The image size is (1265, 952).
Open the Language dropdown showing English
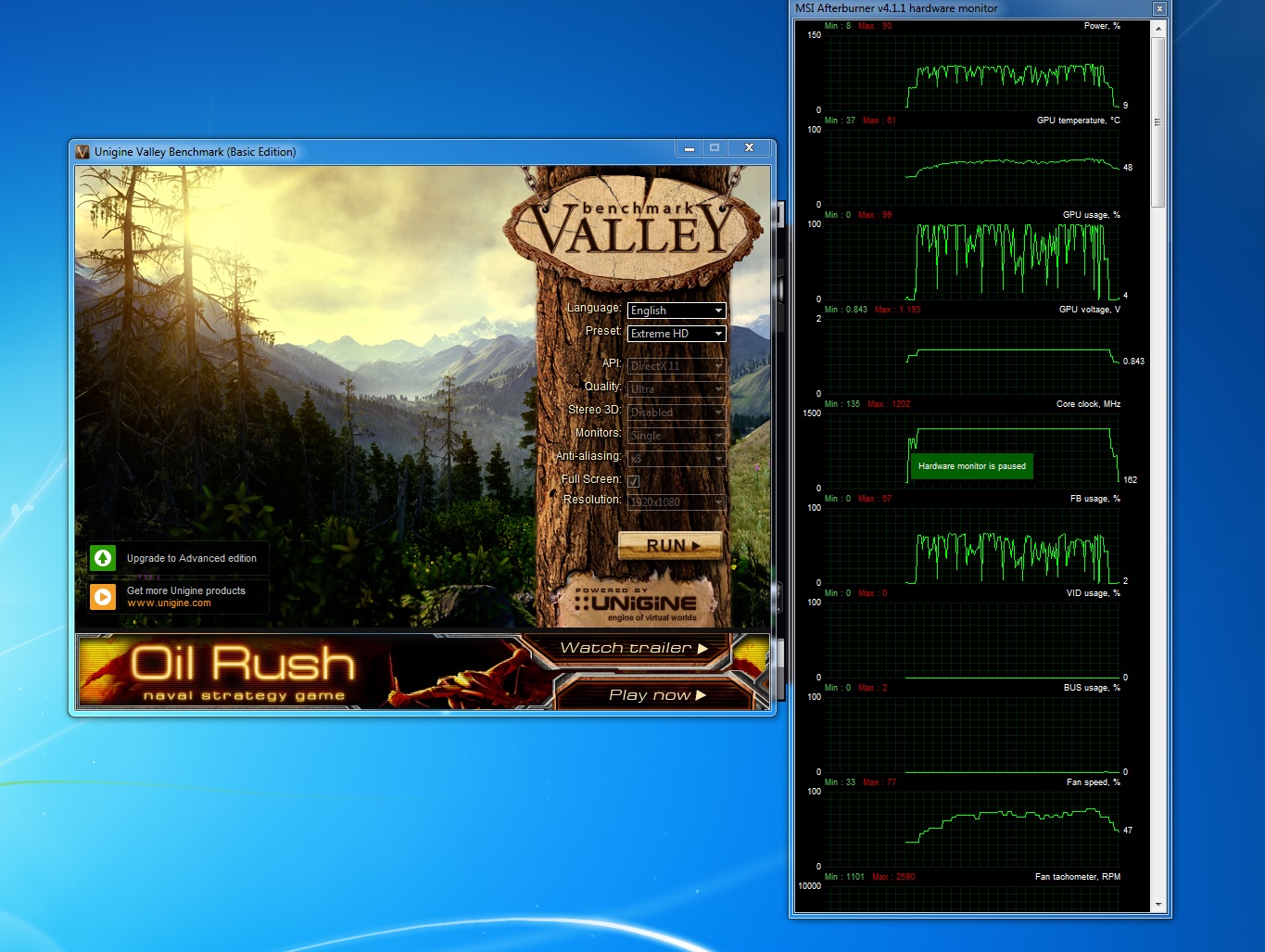(677, 311)
